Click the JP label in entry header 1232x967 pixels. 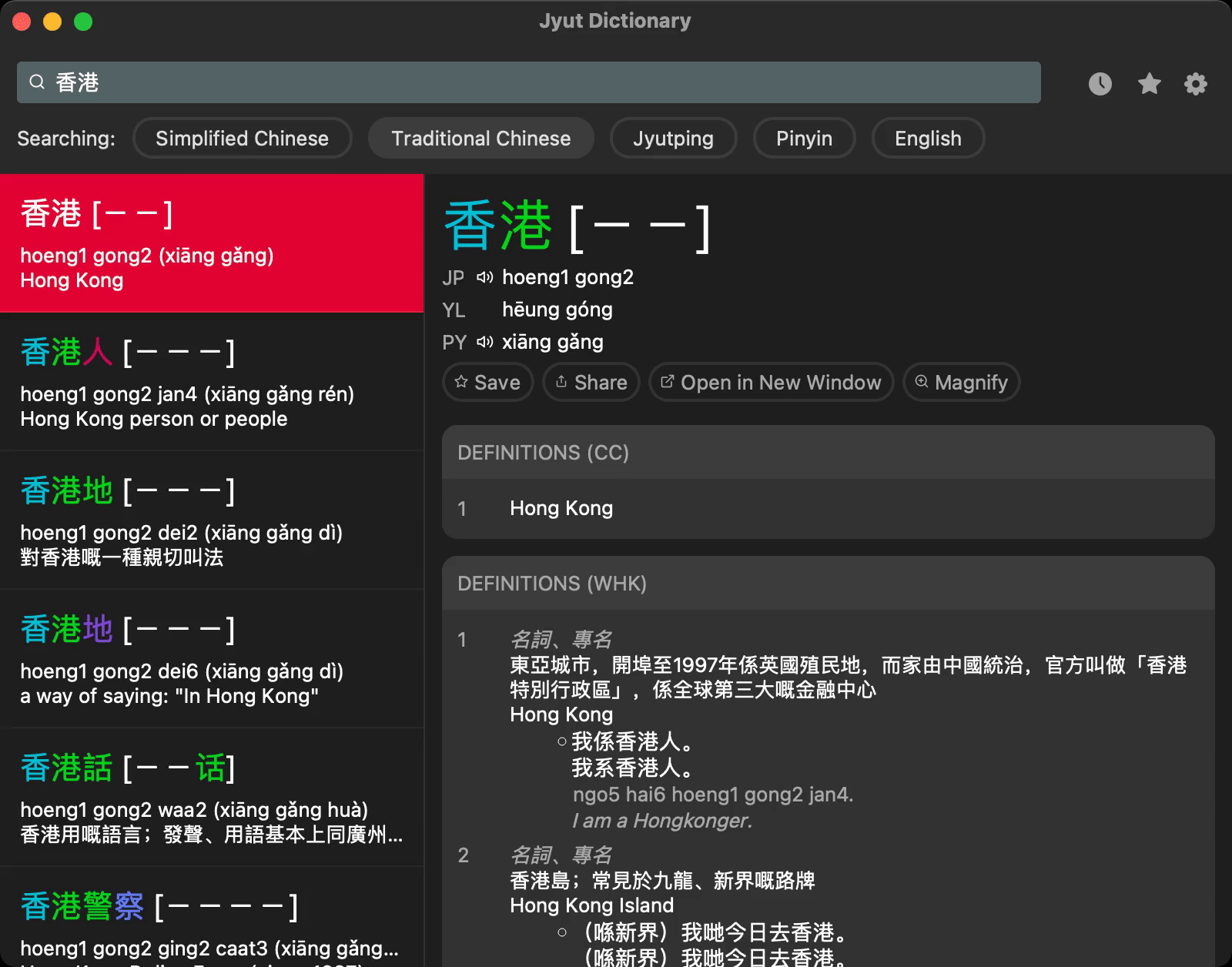click(x=453, y=278)
